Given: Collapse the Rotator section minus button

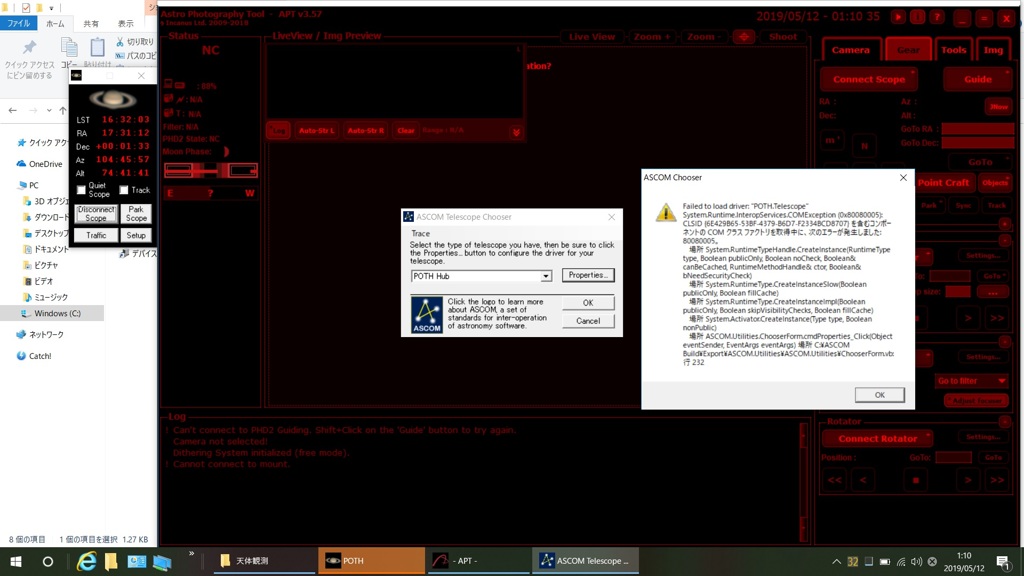Looking at the screenshot, I should pos(1004,421).
